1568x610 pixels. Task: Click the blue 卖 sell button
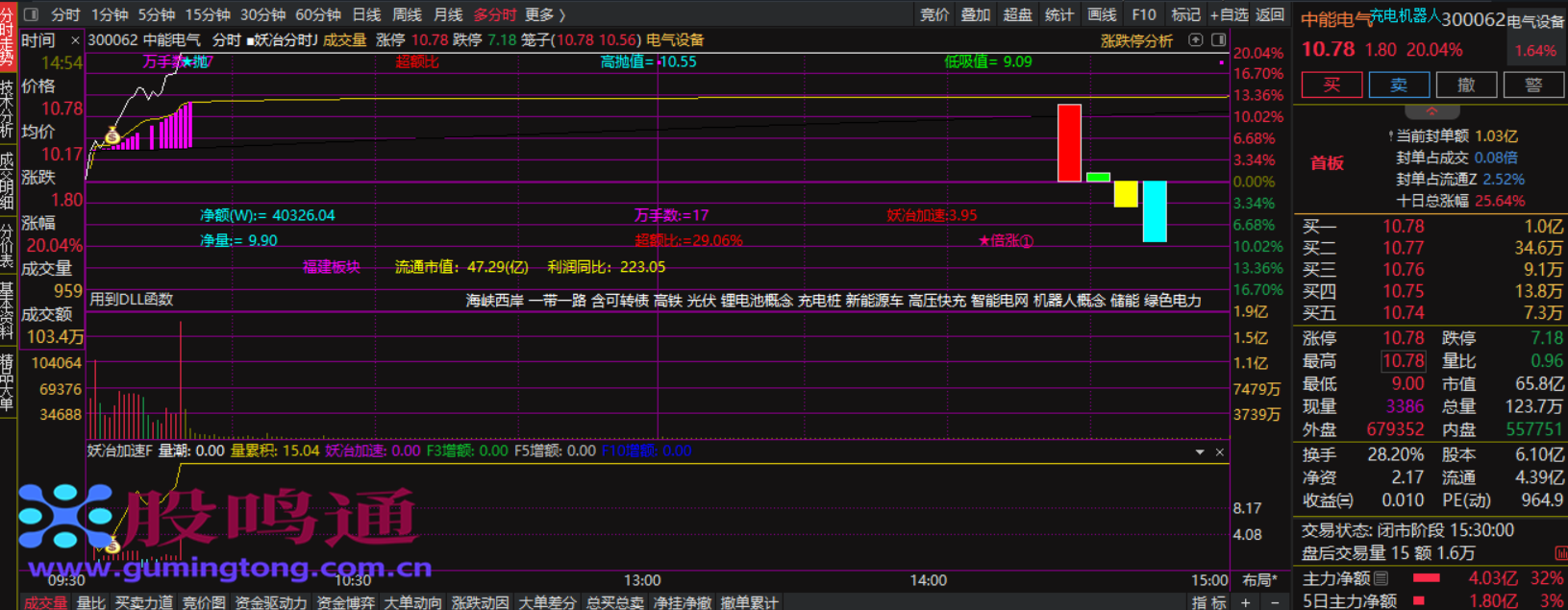(x=1398, y=85)
